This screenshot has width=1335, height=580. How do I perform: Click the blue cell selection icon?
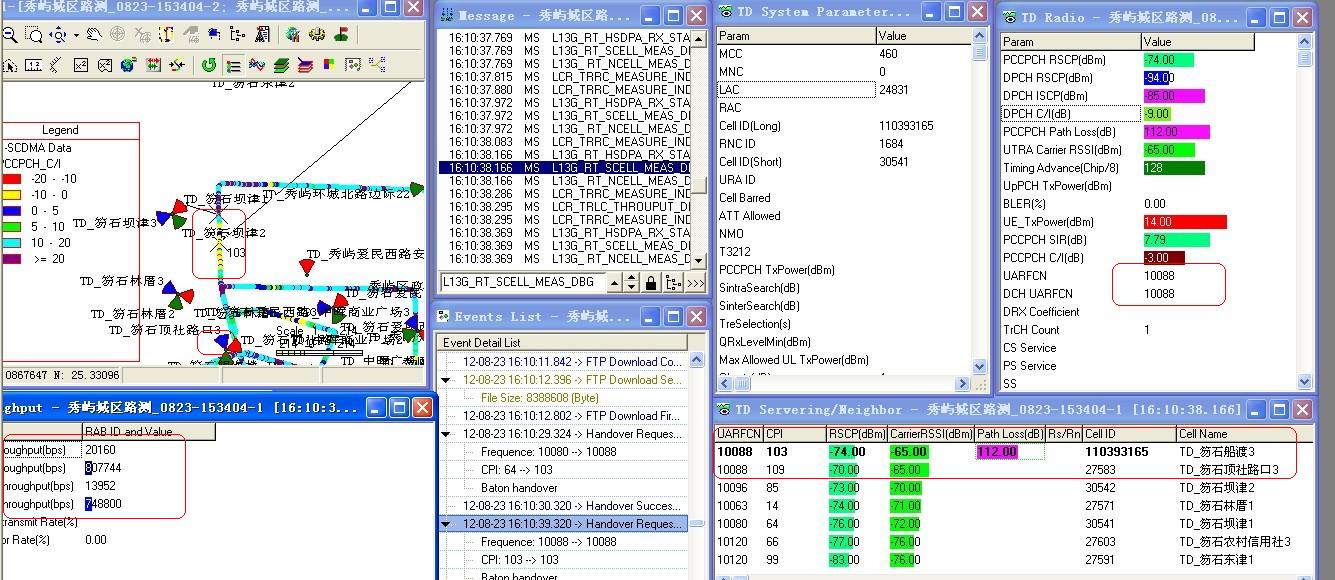point(213,35)
